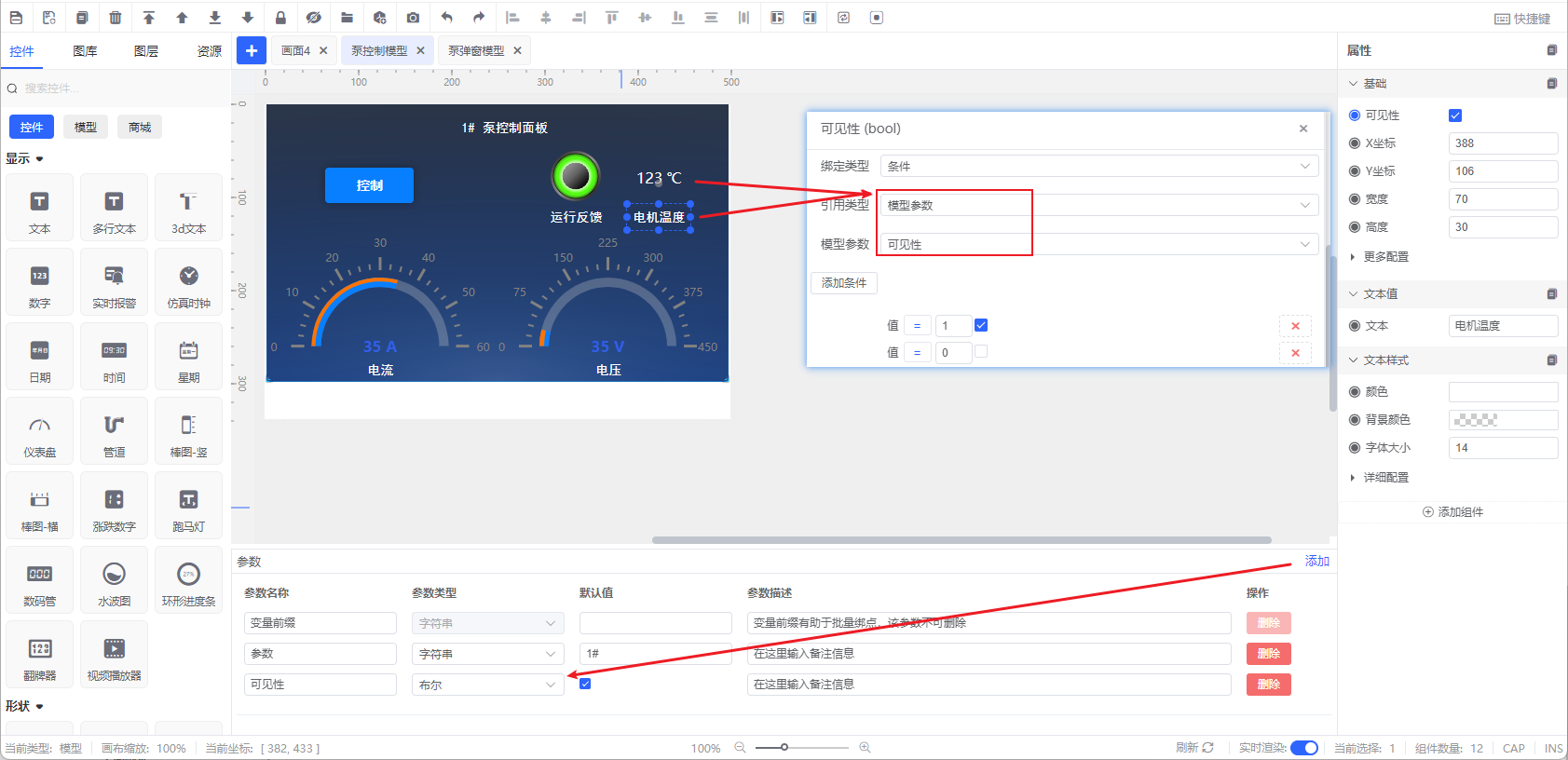Screen dimensions: 1568x760
Task: Click the delete trash icon in toolbar
Action: [x=116, y=18]
